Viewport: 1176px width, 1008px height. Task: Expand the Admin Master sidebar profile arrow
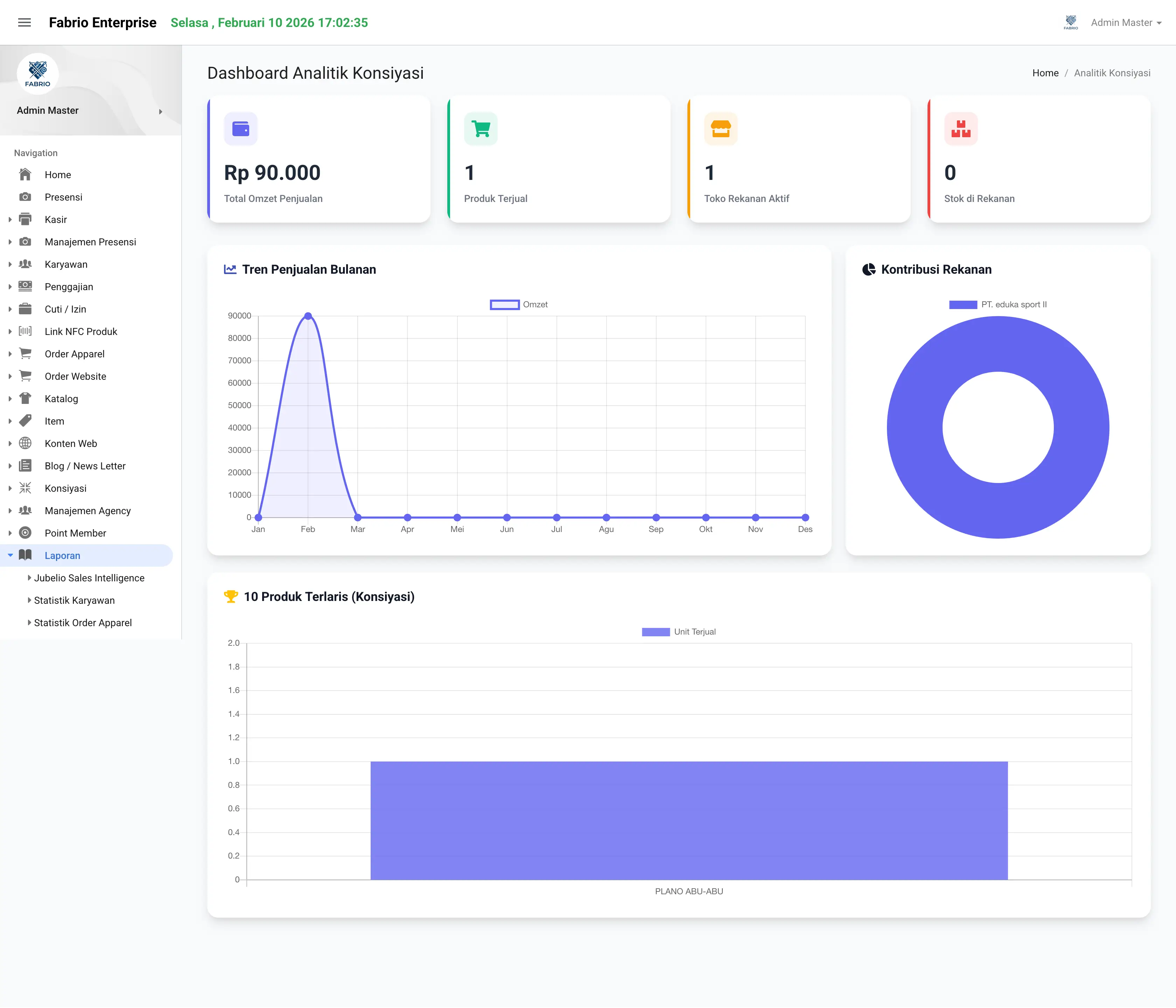[161, 112]
